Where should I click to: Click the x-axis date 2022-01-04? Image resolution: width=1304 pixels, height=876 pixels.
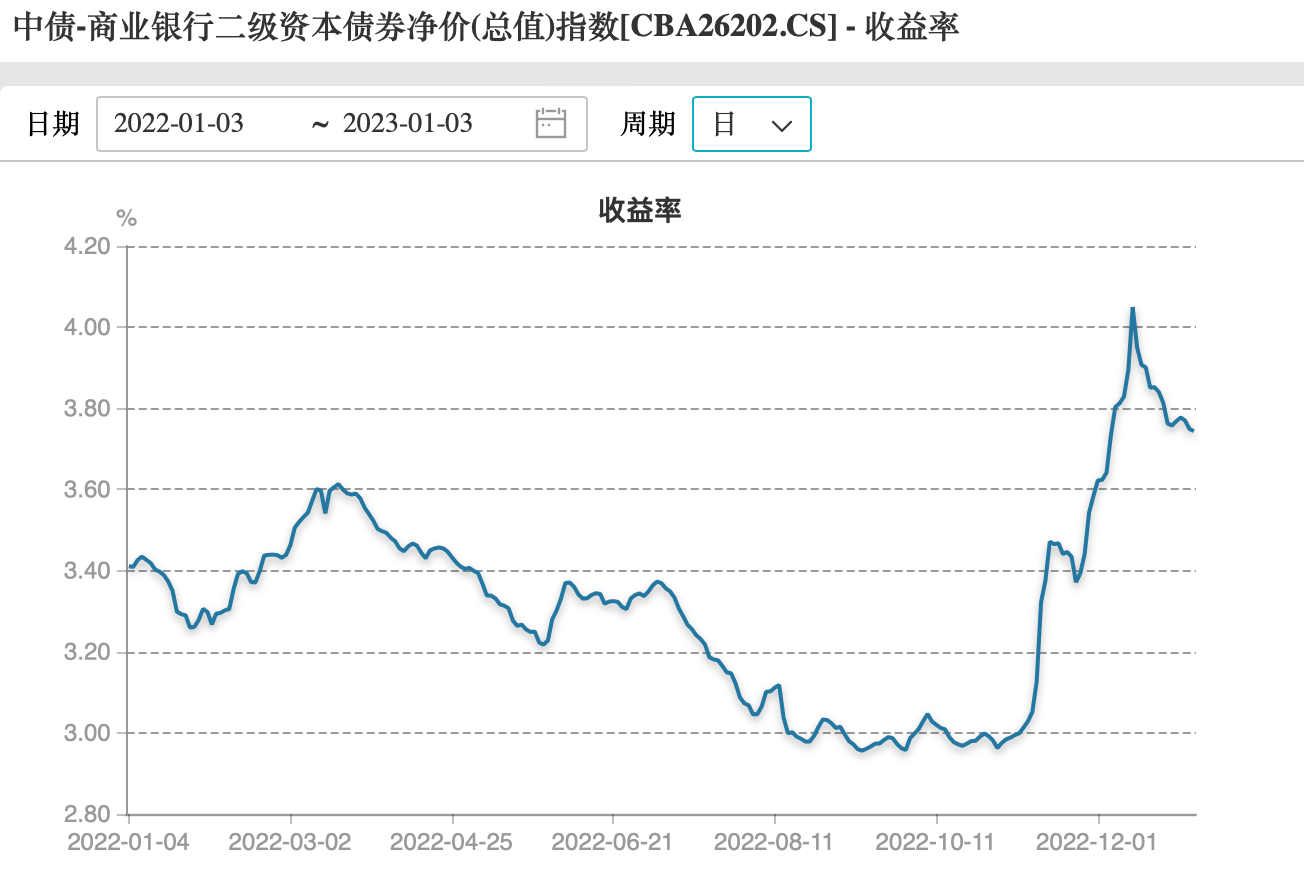click(129, 842)
